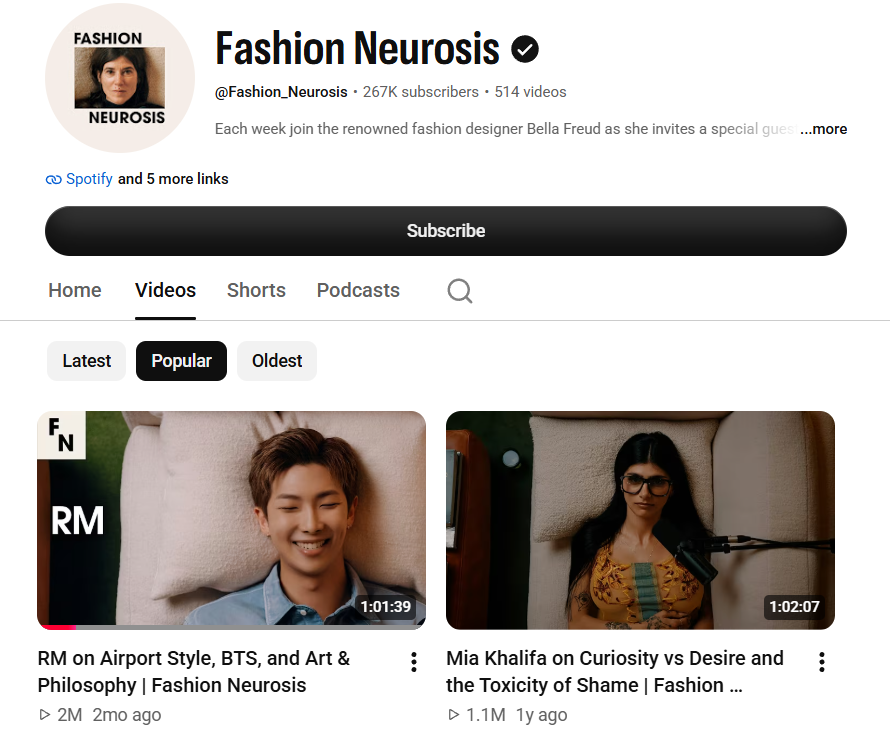Click '2mo ago' upload date
This screenshot has height=731, width=890.
tap(127, 715)
